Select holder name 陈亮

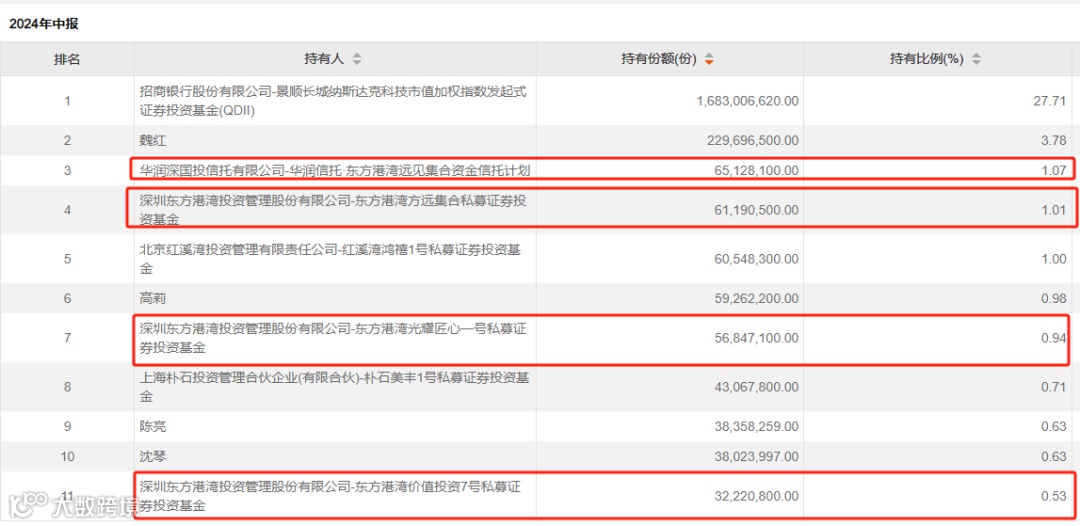tap(152, 426)
